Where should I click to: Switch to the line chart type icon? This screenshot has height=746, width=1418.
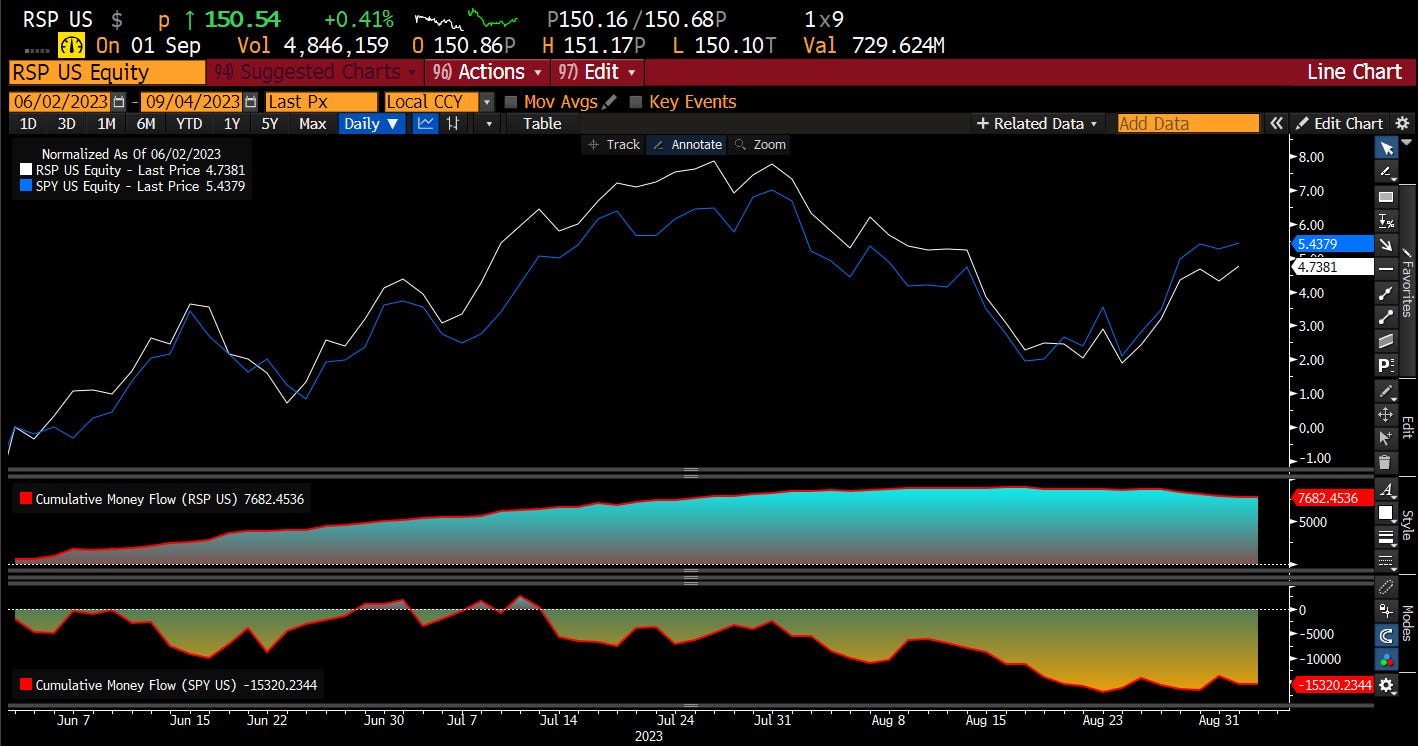[x=426, y=123]
